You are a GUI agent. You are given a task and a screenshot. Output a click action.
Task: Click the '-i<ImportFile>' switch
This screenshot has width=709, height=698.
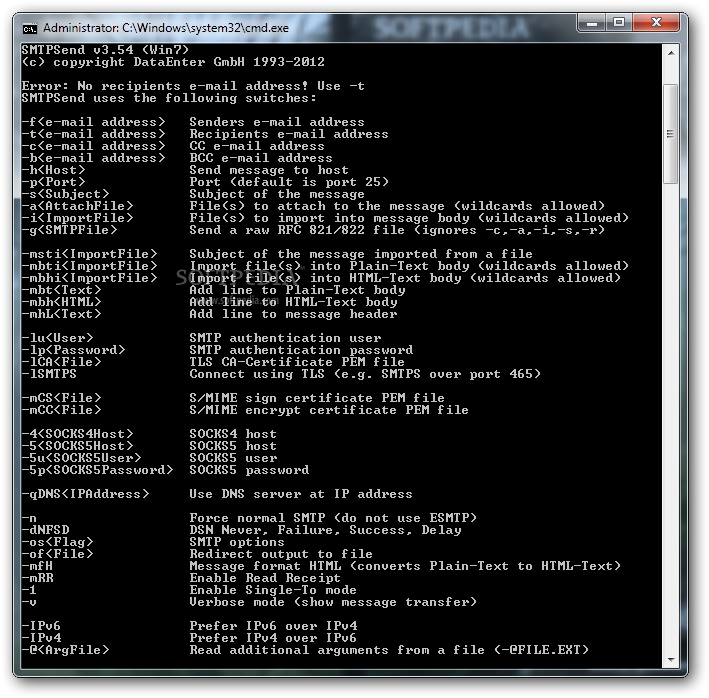77,218
